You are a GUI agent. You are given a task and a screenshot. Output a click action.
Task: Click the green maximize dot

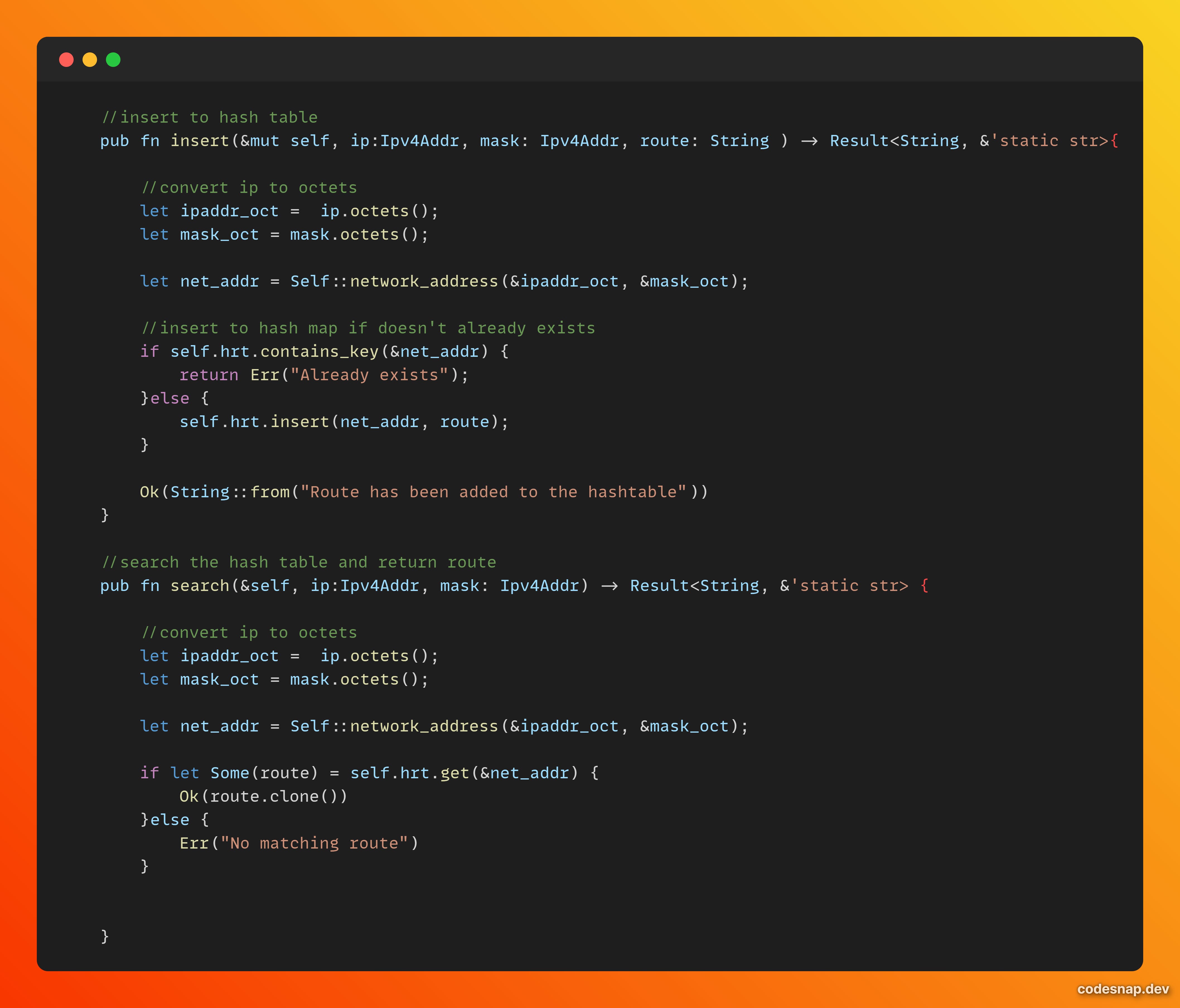(113, 60)
